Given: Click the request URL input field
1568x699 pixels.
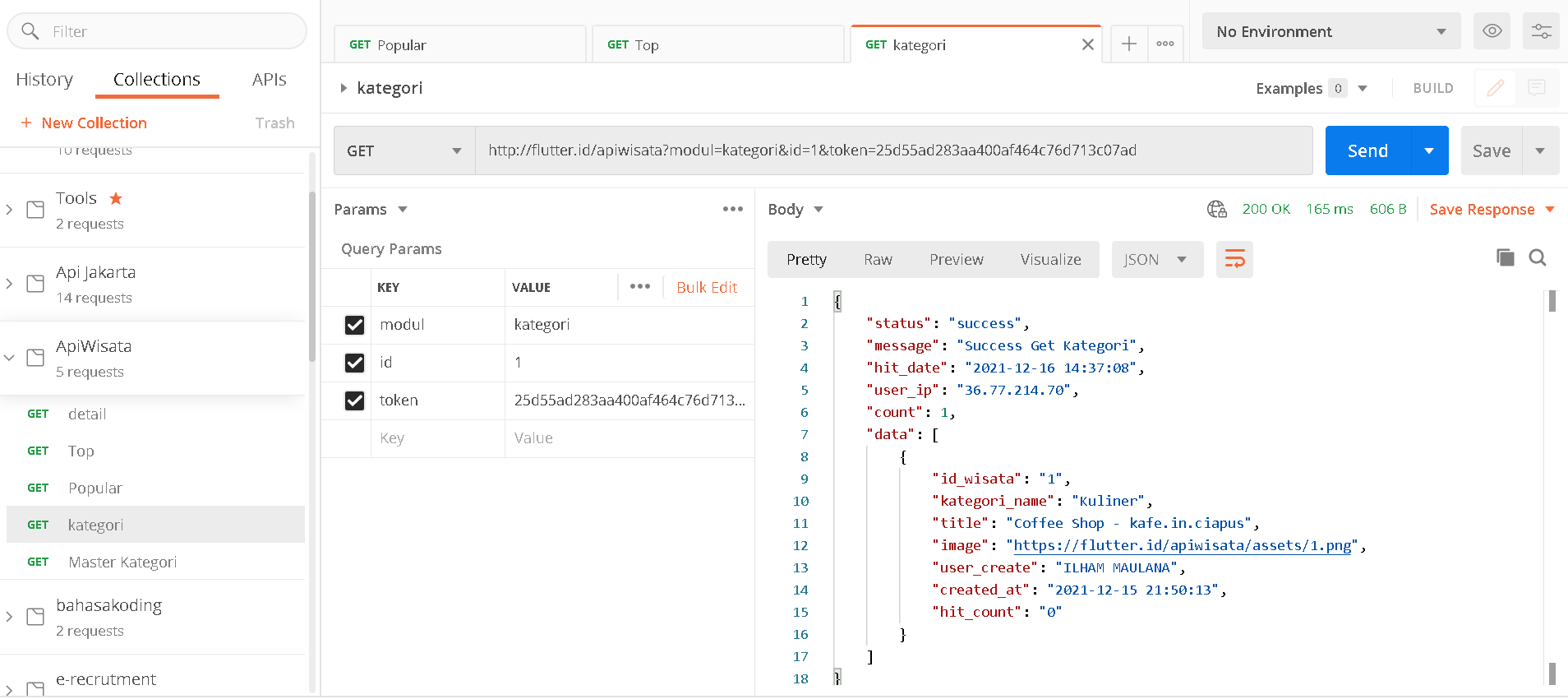Looking at the screenshot, I should pyautogui.click(x=893, y=150).
